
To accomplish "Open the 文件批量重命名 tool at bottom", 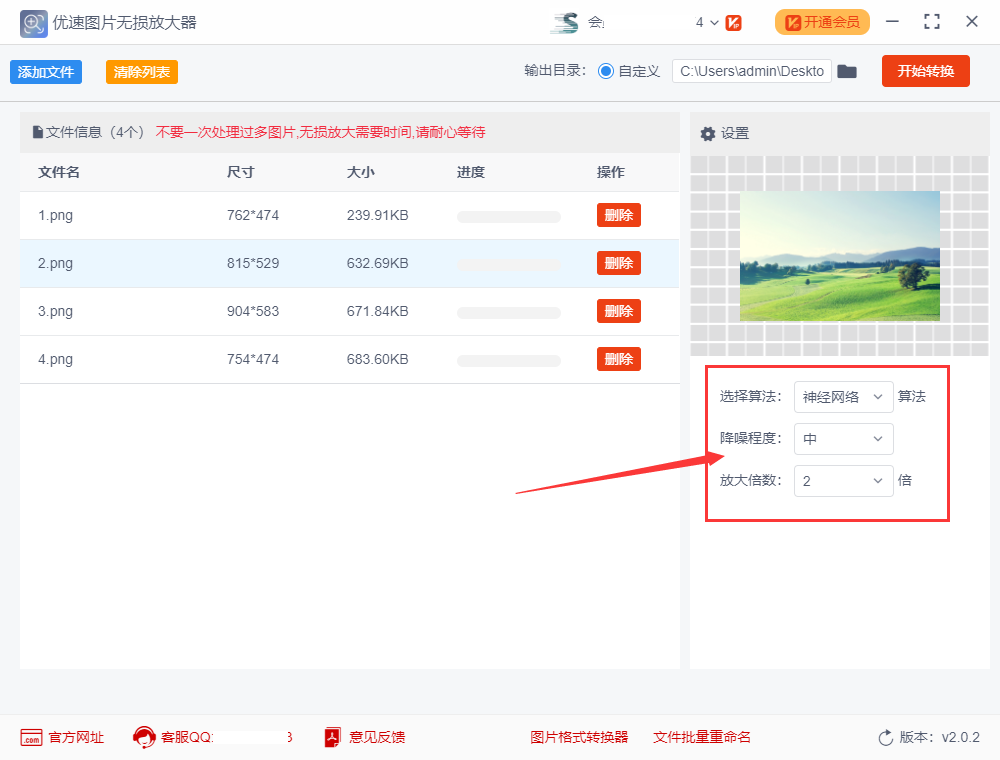I will coord(701,737).
